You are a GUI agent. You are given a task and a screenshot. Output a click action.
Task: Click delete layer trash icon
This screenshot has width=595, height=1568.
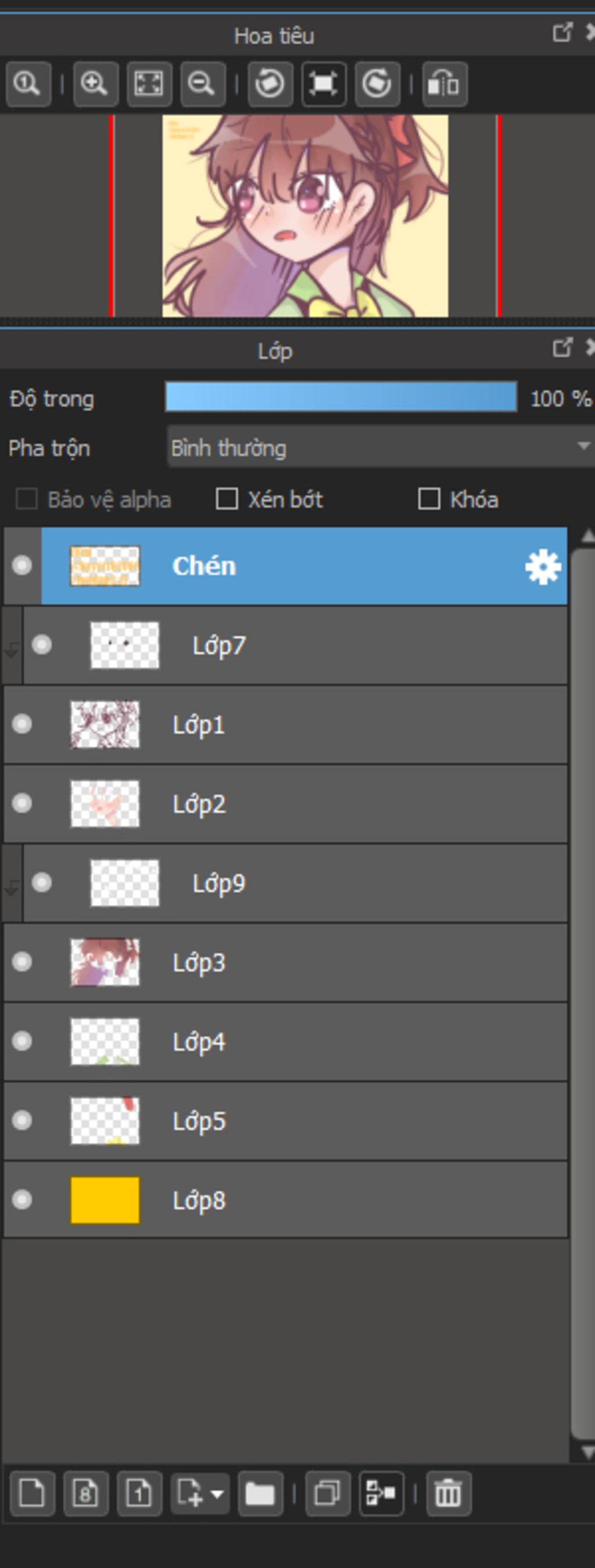tap(448, 1493)
